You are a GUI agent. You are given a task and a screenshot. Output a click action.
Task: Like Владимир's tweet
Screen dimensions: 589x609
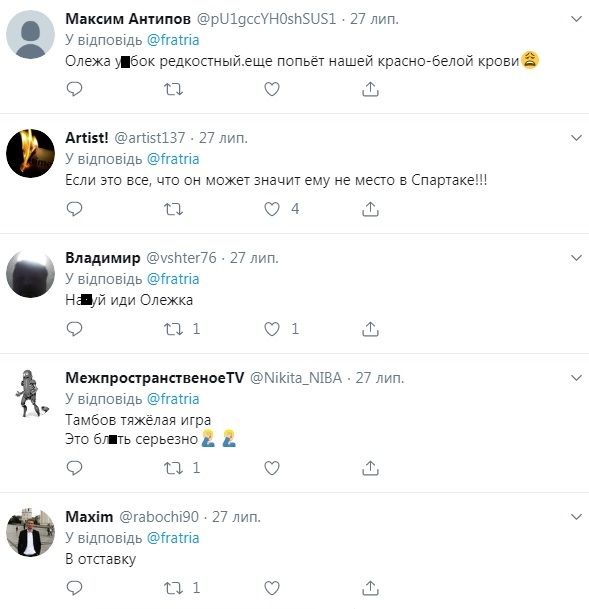click(x=272, y=329)
